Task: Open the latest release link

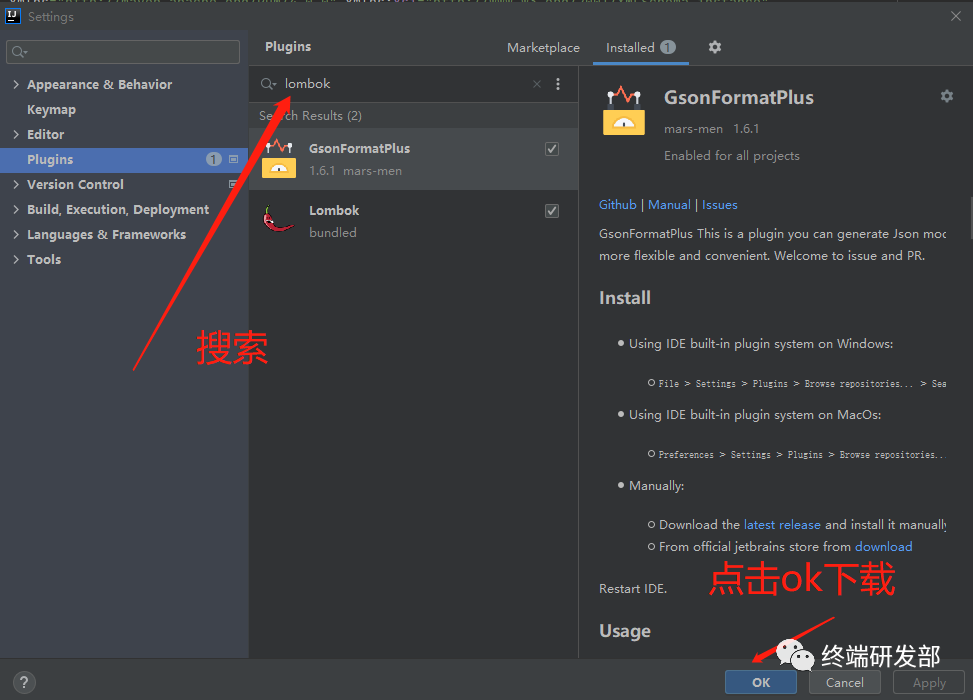Action: click(782, 525)
